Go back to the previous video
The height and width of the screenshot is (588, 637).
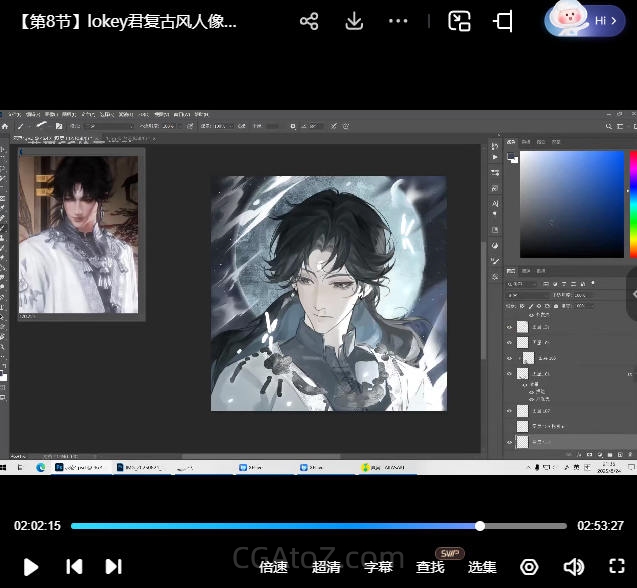pos(74,566)
